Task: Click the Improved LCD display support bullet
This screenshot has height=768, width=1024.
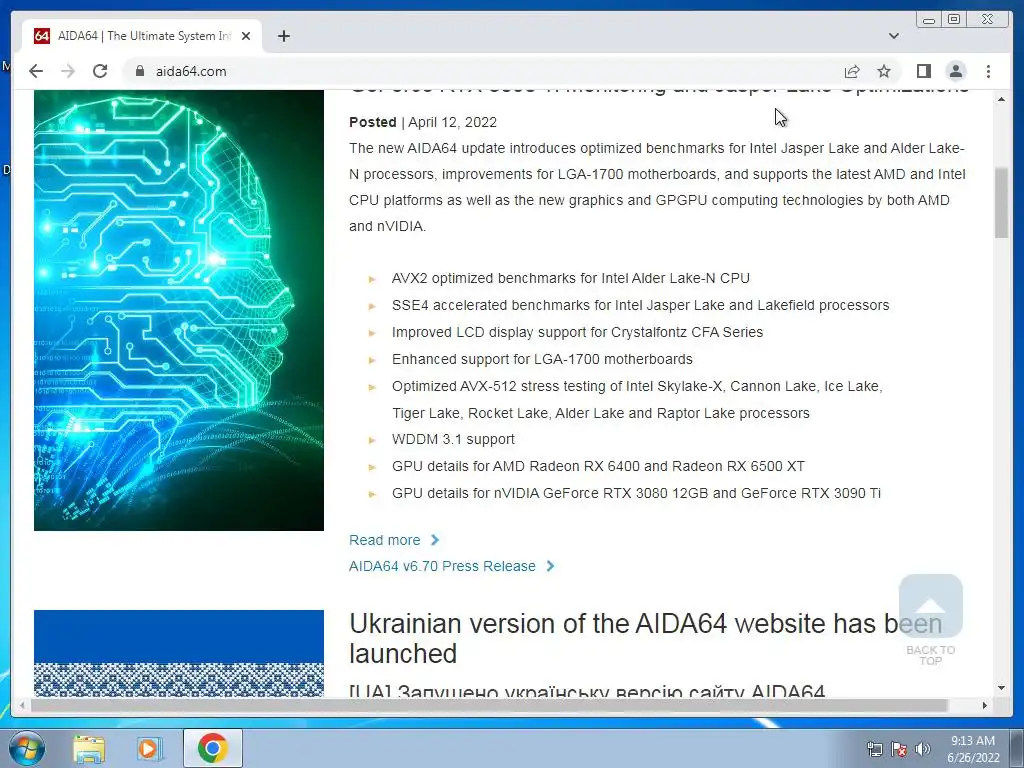Action: (577, 332)
